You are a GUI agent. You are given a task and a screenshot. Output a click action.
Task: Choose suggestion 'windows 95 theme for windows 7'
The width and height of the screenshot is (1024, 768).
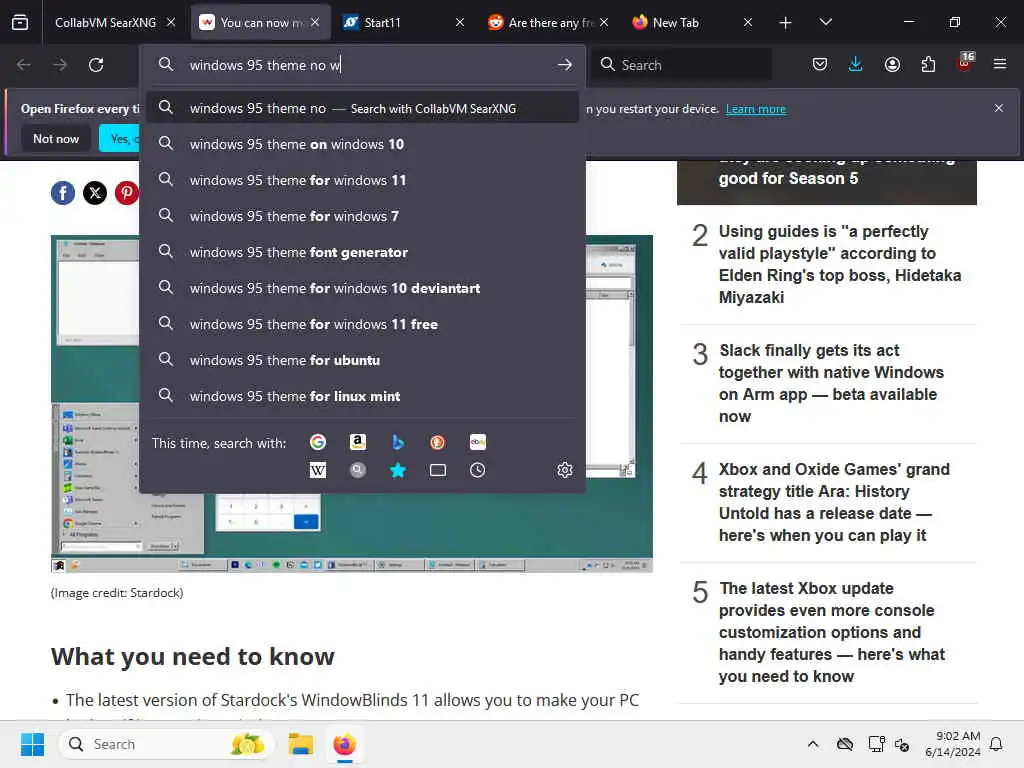point(362,216)
